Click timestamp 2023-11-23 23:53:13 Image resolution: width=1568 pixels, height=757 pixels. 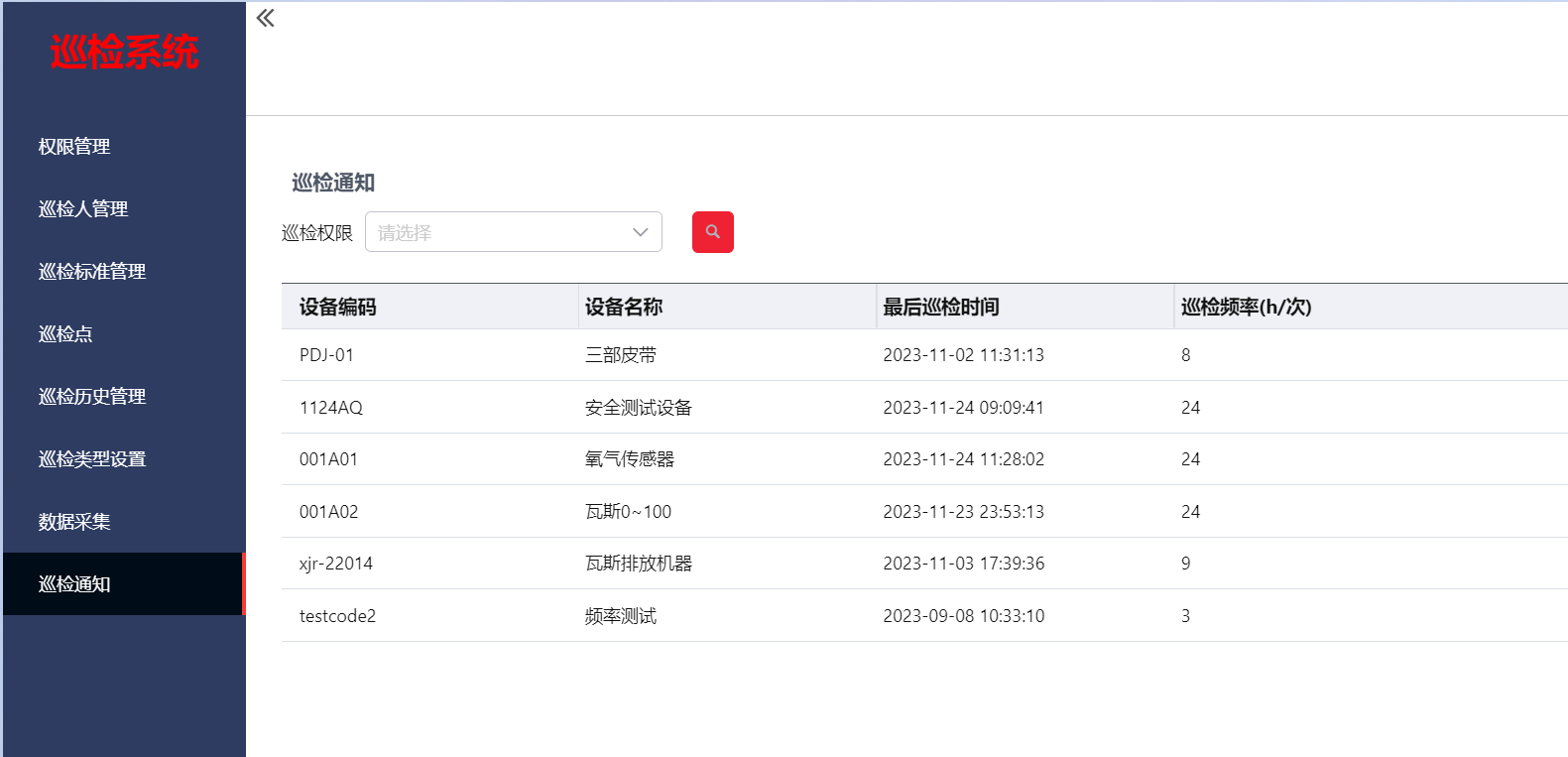point(964,512)
